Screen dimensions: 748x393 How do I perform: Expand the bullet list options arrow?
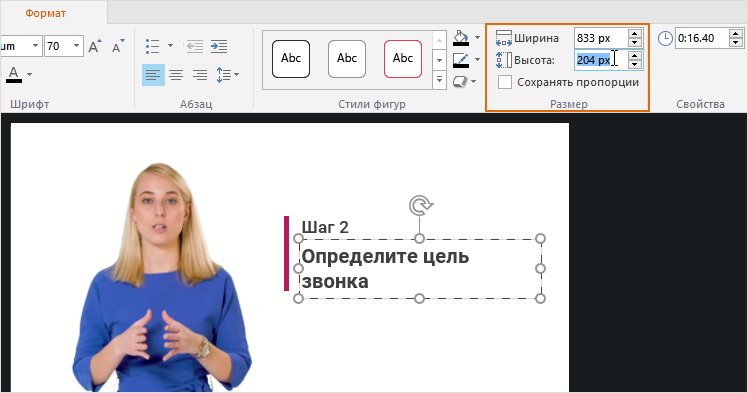(170, 46)
